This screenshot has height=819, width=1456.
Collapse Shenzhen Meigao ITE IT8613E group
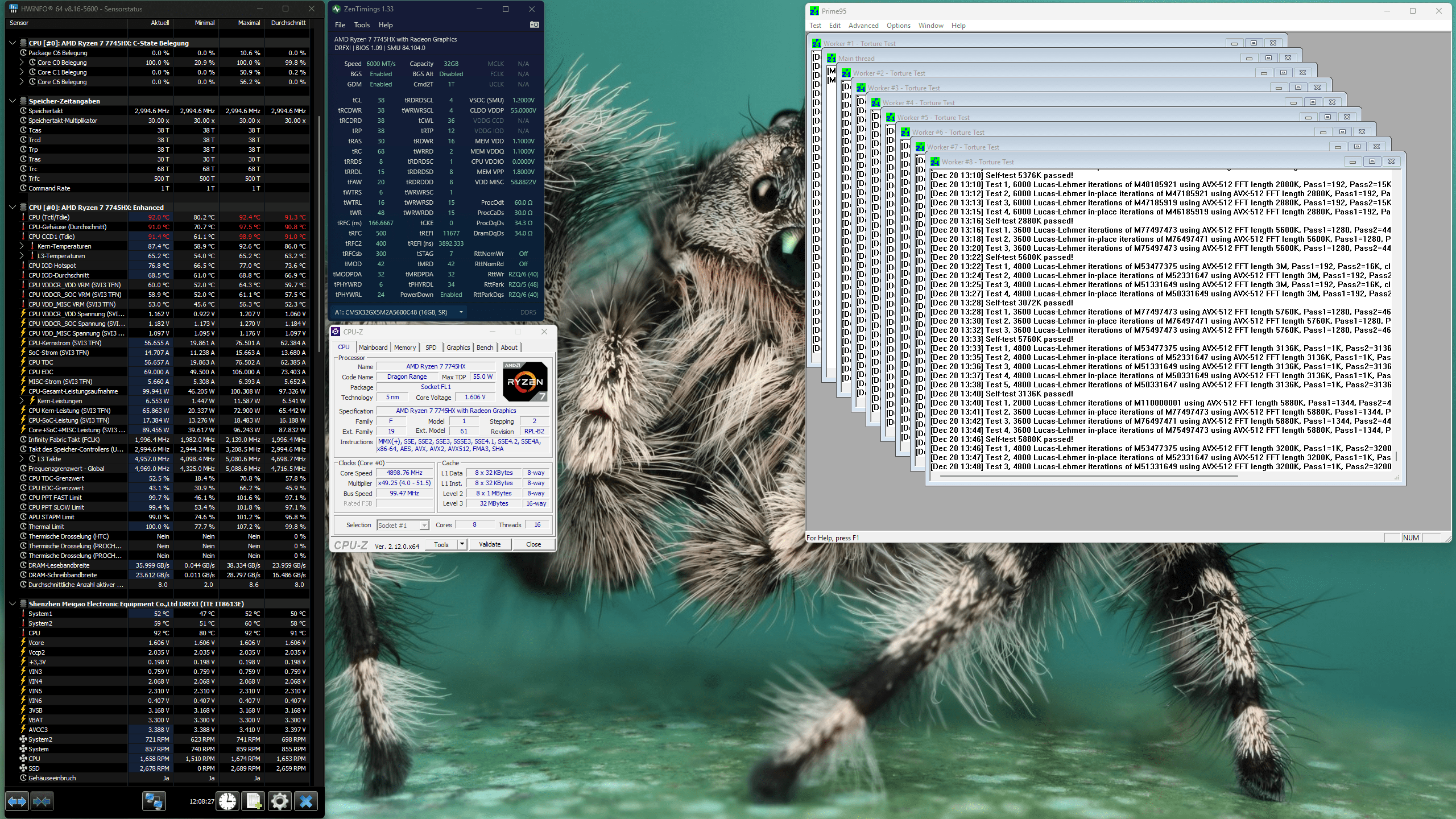pyautogui.click(x=13, y=603)
